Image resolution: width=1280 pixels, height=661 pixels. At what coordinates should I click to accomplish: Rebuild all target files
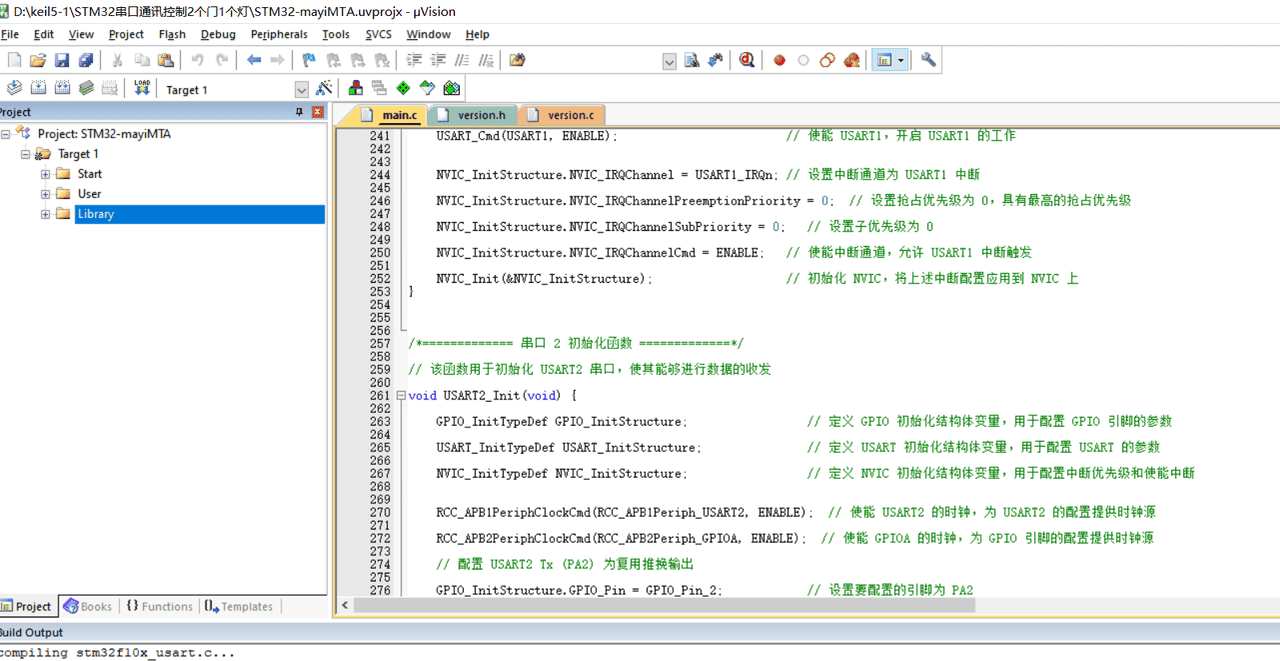tap(62, 87)
